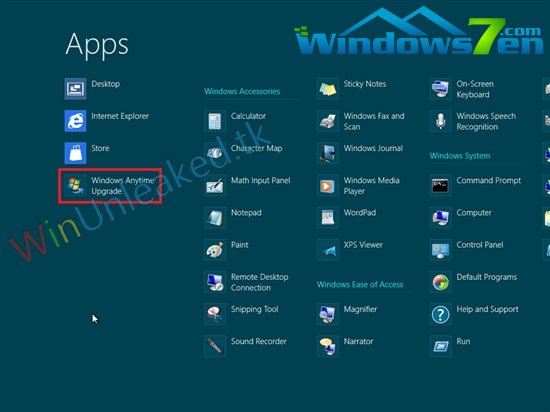This screenshot has height=412, width=550.
Task: Click the Character Map label
Action: tap(257, 148)
